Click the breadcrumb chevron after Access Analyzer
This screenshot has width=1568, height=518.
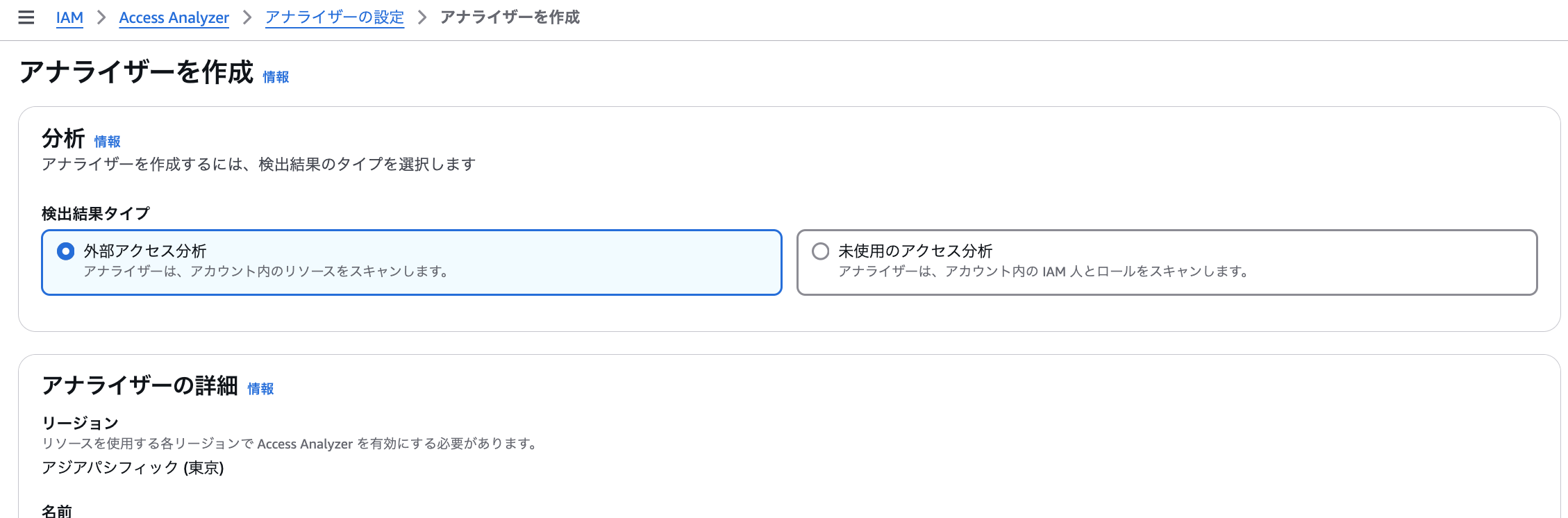[x=247, y=17]
